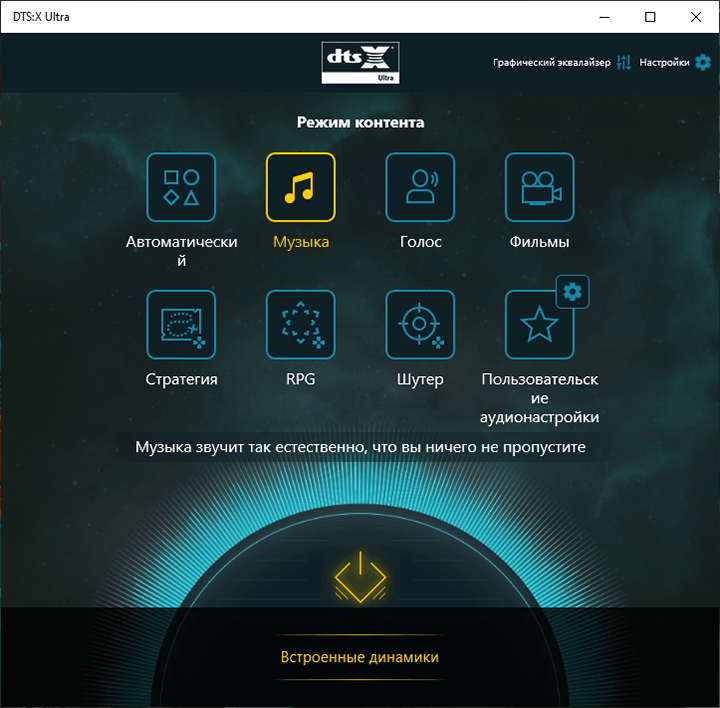720x708 pixels.
Task: Click the Голос label text
Action: pyautogui.click(x=420, y=242)
